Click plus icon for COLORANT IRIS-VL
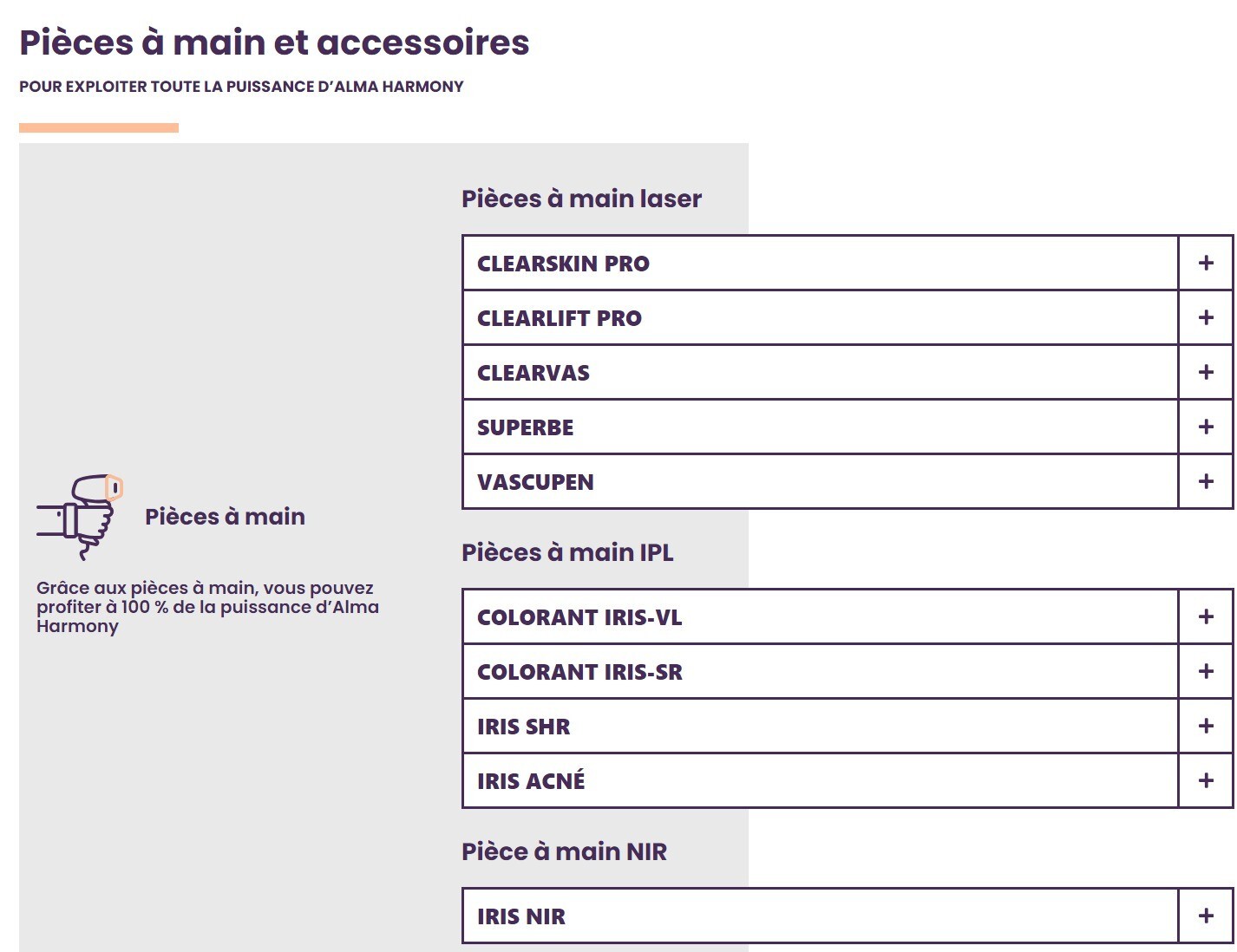Screen dimensions: 1237x952 (1206, 616)
